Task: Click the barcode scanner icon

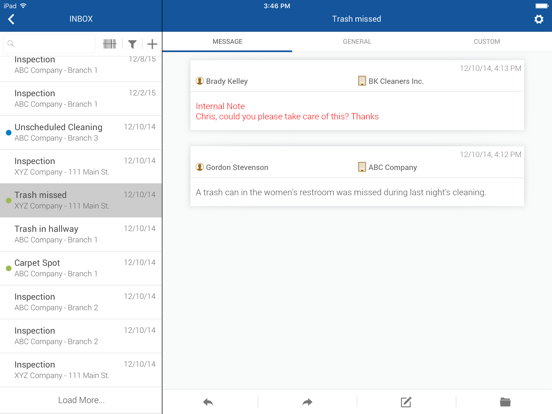Action: [109, 44]
